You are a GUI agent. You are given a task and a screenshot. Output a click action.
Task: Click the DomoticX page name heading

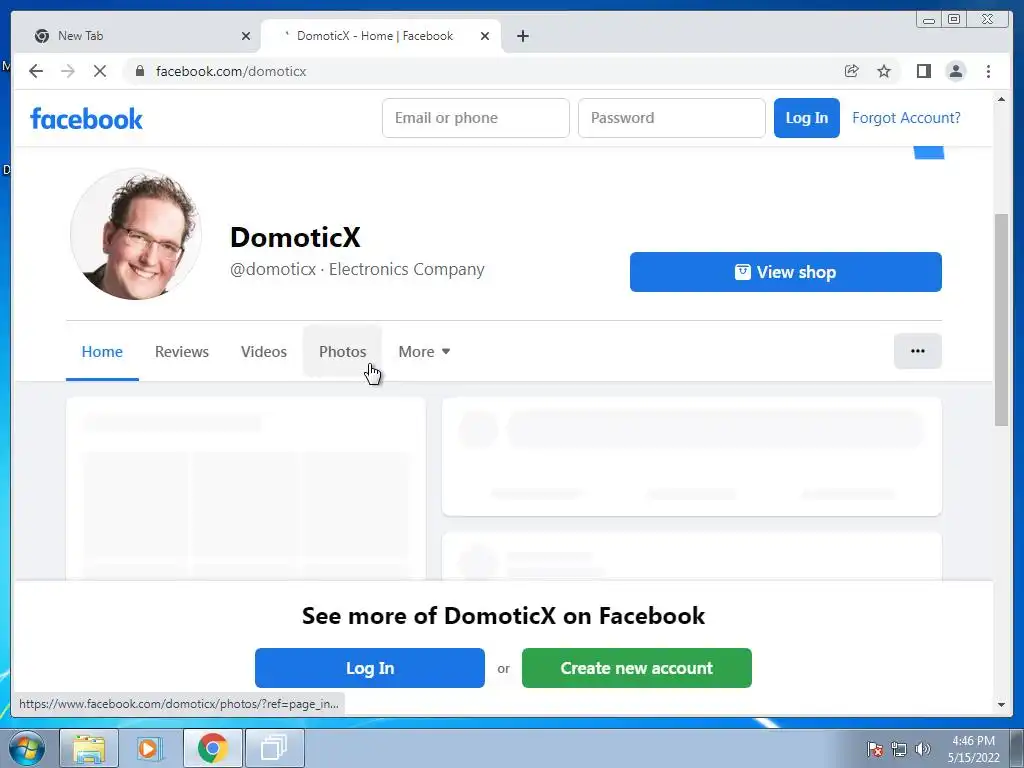(x=295, y=237)
